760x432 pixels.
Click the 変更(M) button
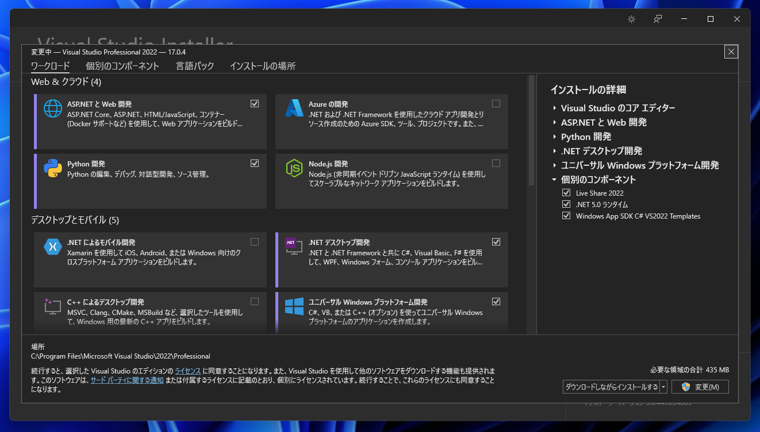(700, 387)
